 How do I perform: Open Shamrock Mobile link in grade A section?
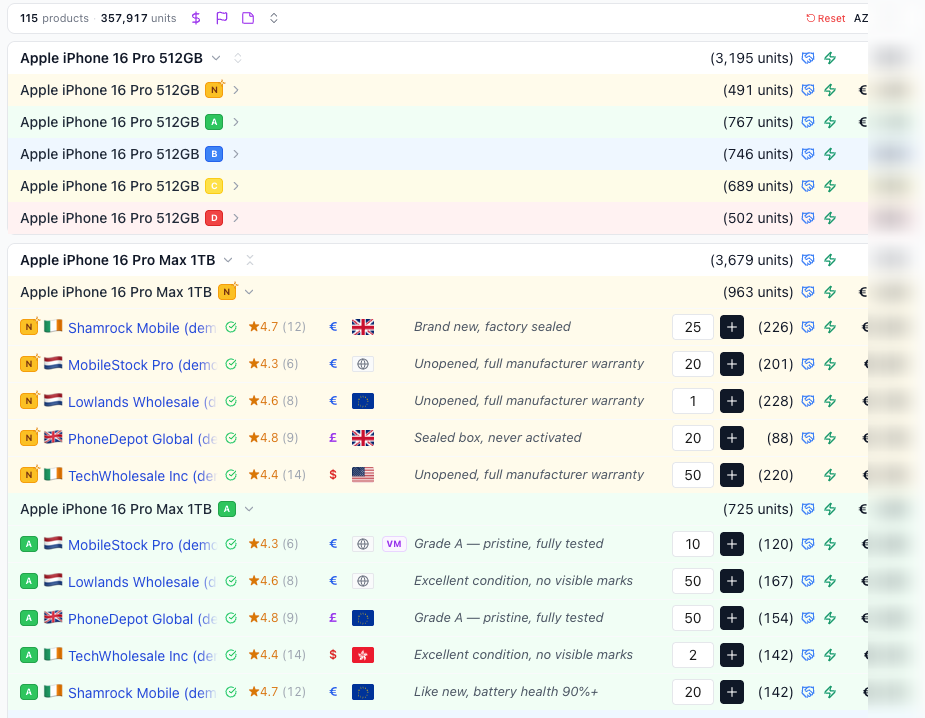tap(142, 693)
